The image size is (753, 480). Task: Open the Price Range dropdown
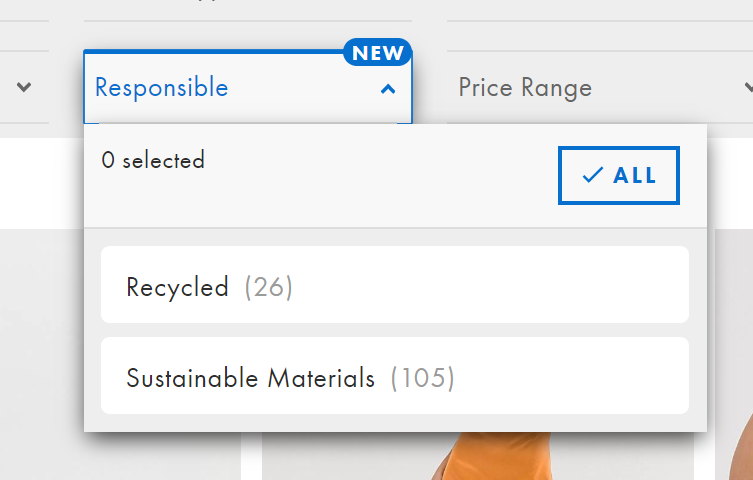point(600,87)
